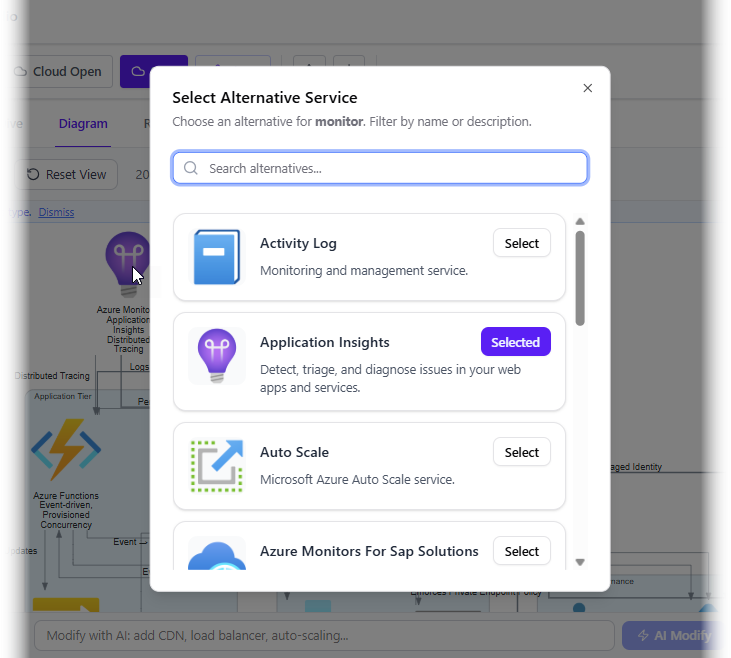Click the Application Insights lightbulb icon
The image size is (731, 658).
[x=216, y=356]
